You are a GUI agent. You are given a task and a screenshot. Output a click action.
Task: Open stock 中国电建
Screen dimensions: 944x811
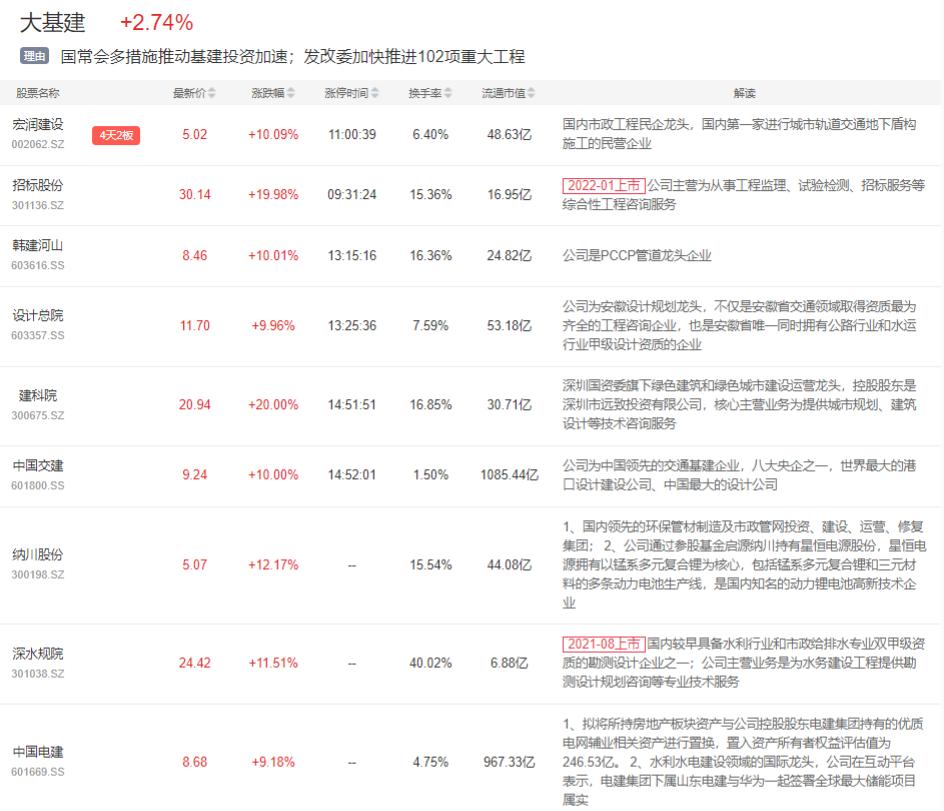click(38, 751)
